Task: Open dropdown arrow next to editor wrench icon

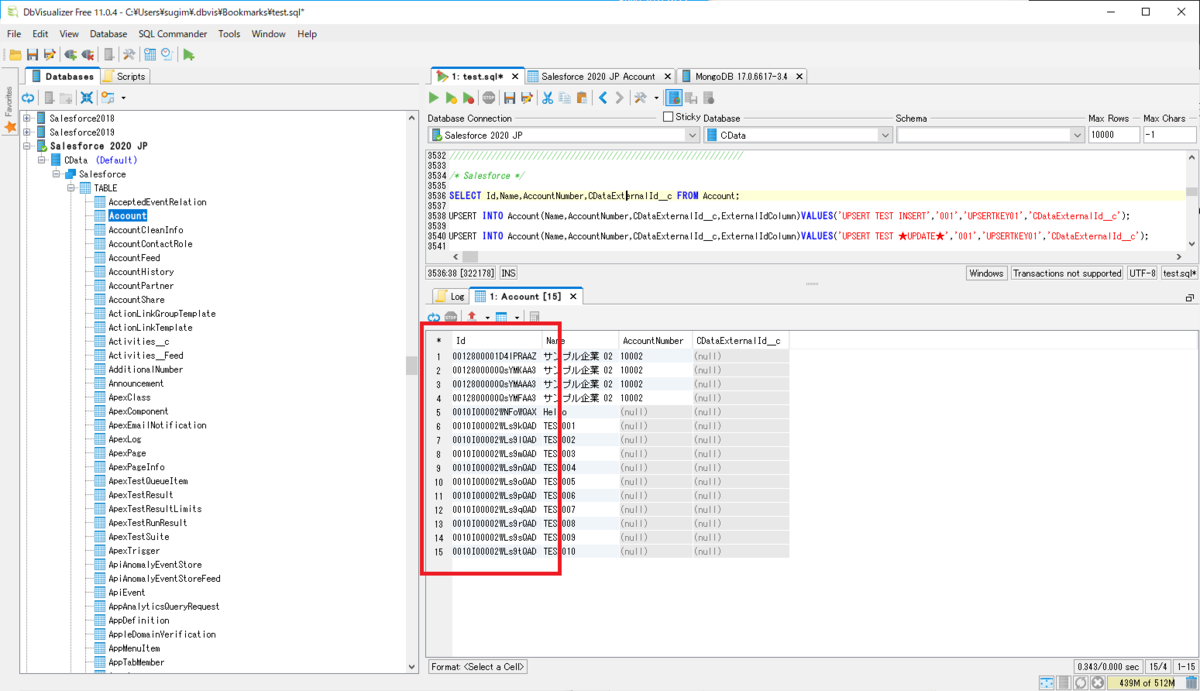Action: tap(656, 98)
